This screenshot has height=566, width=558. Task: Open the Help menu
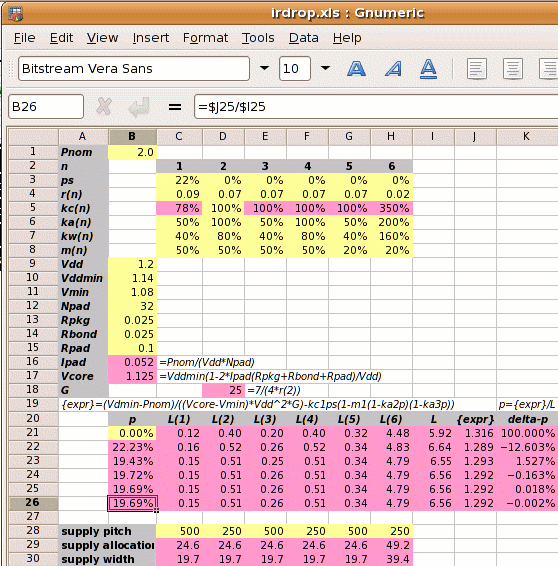pos(347,38)
